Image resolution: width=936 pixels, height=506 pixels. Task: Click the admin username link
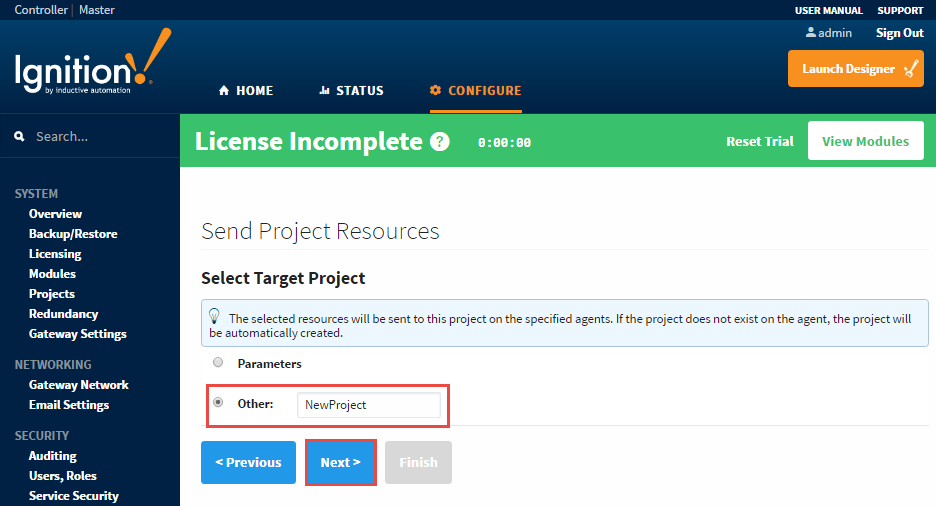[x=835, y=33]
